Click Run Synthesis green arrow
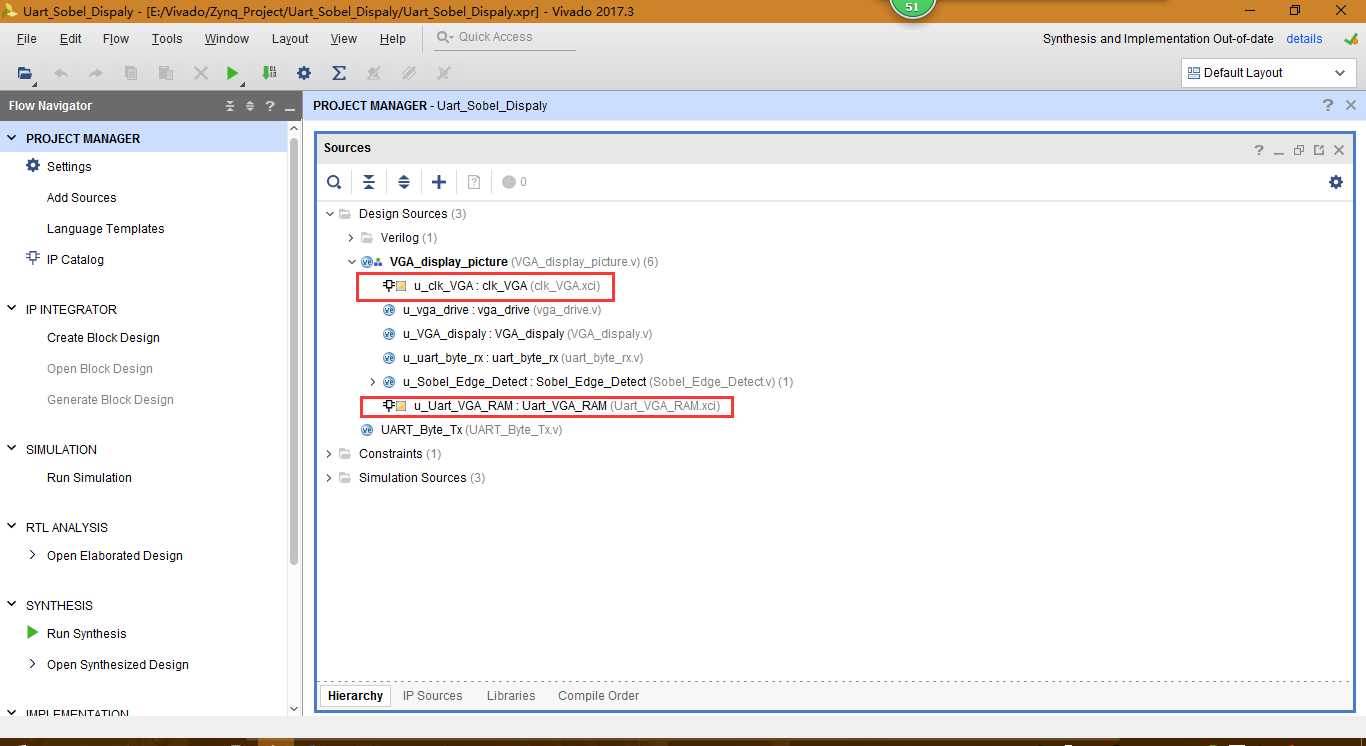Viewport: 1366px width, 746px height. point(33,633)
